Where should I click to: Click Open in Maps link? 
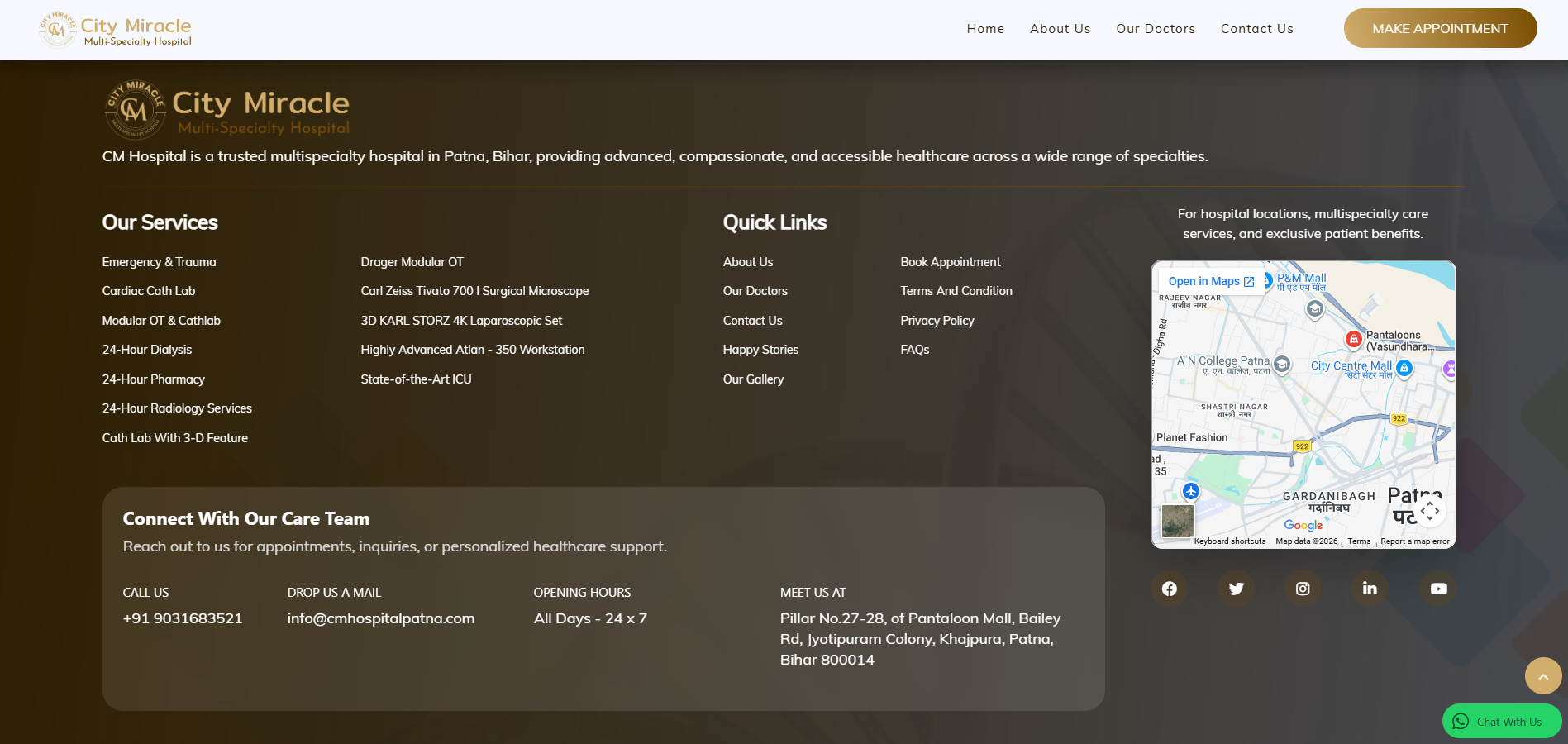click(1211, 282)
